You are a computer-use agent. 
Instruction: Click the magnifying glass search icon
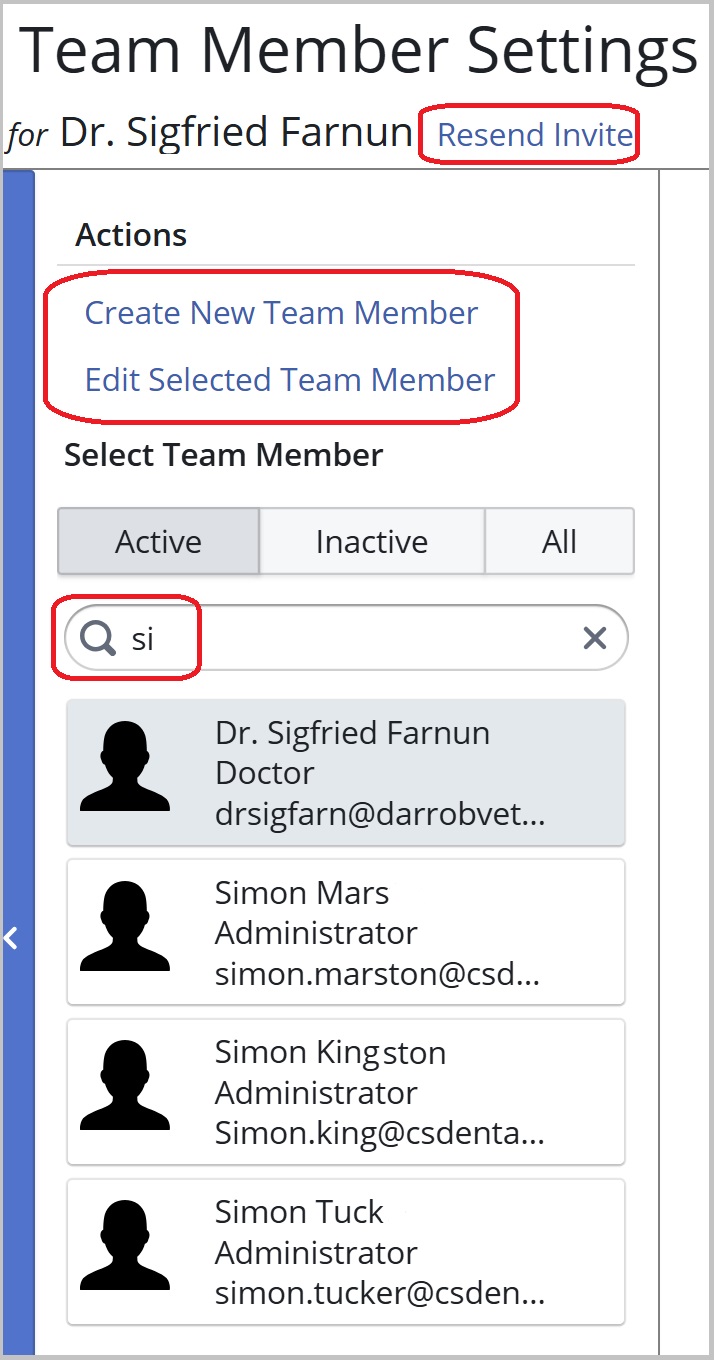tap(96, 637)
